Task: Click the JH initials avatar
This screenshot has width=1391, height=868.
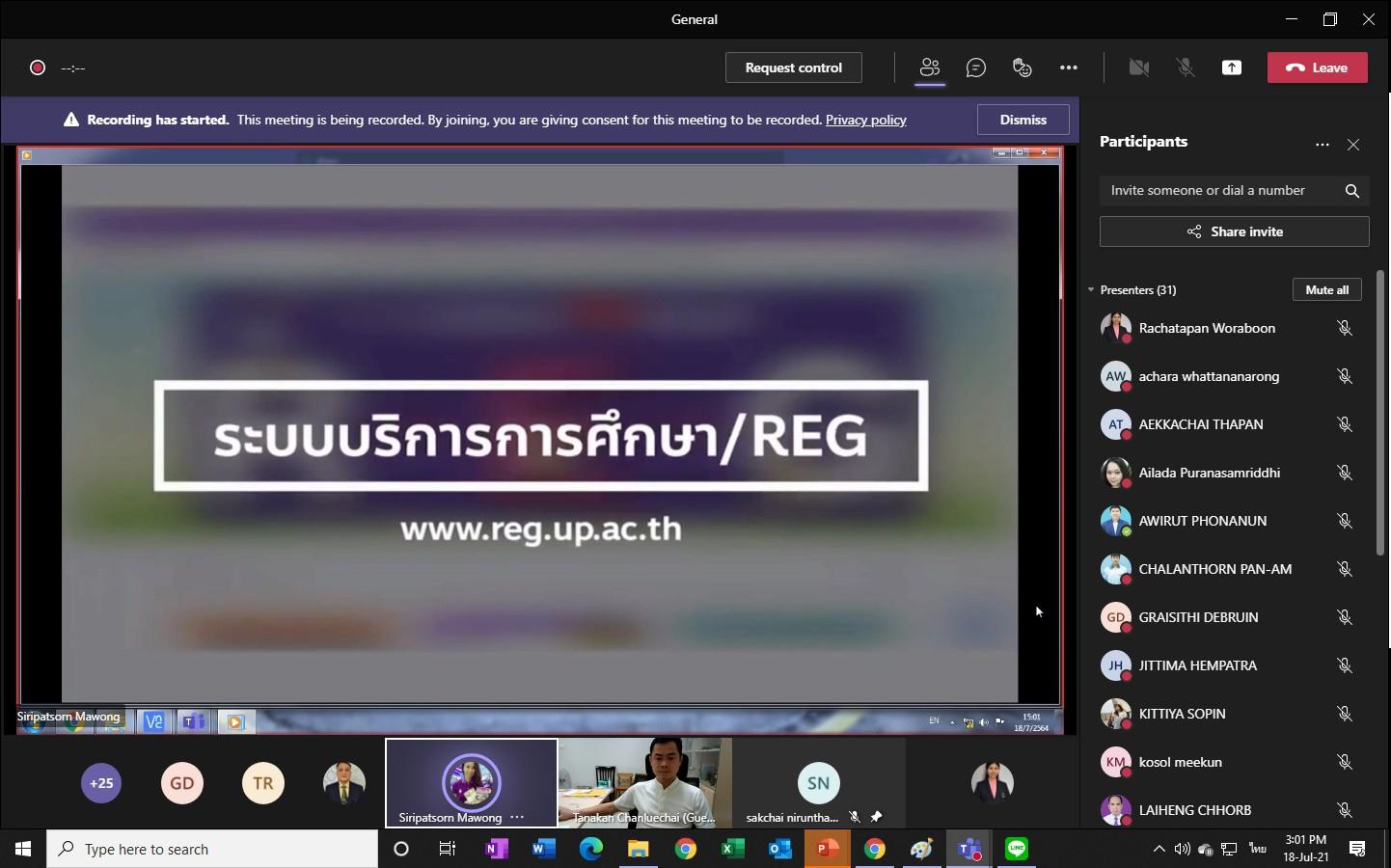Action: 1116,665
